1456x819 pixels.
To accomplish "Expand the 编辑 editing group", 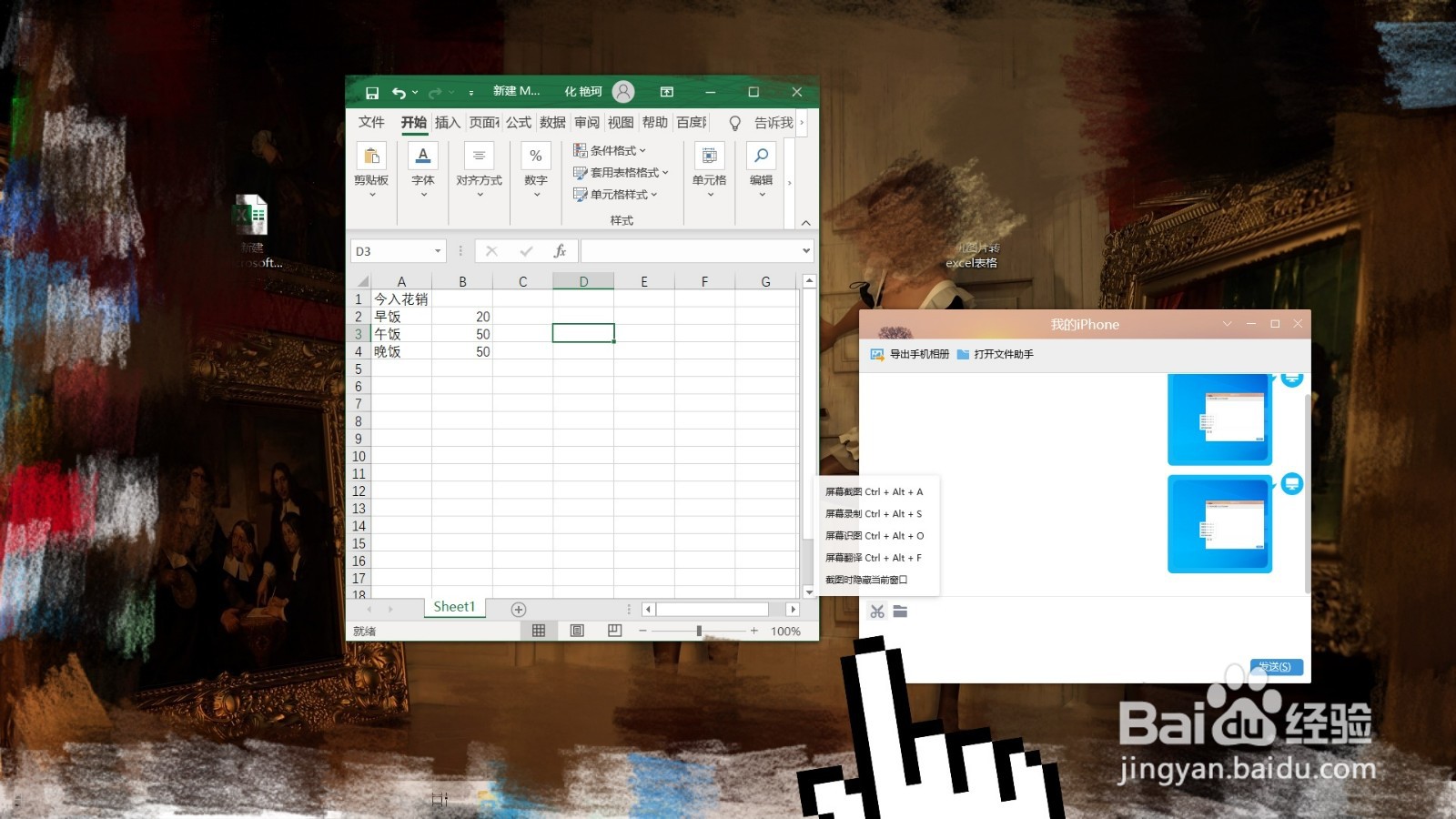I will [x=762, y=171].
